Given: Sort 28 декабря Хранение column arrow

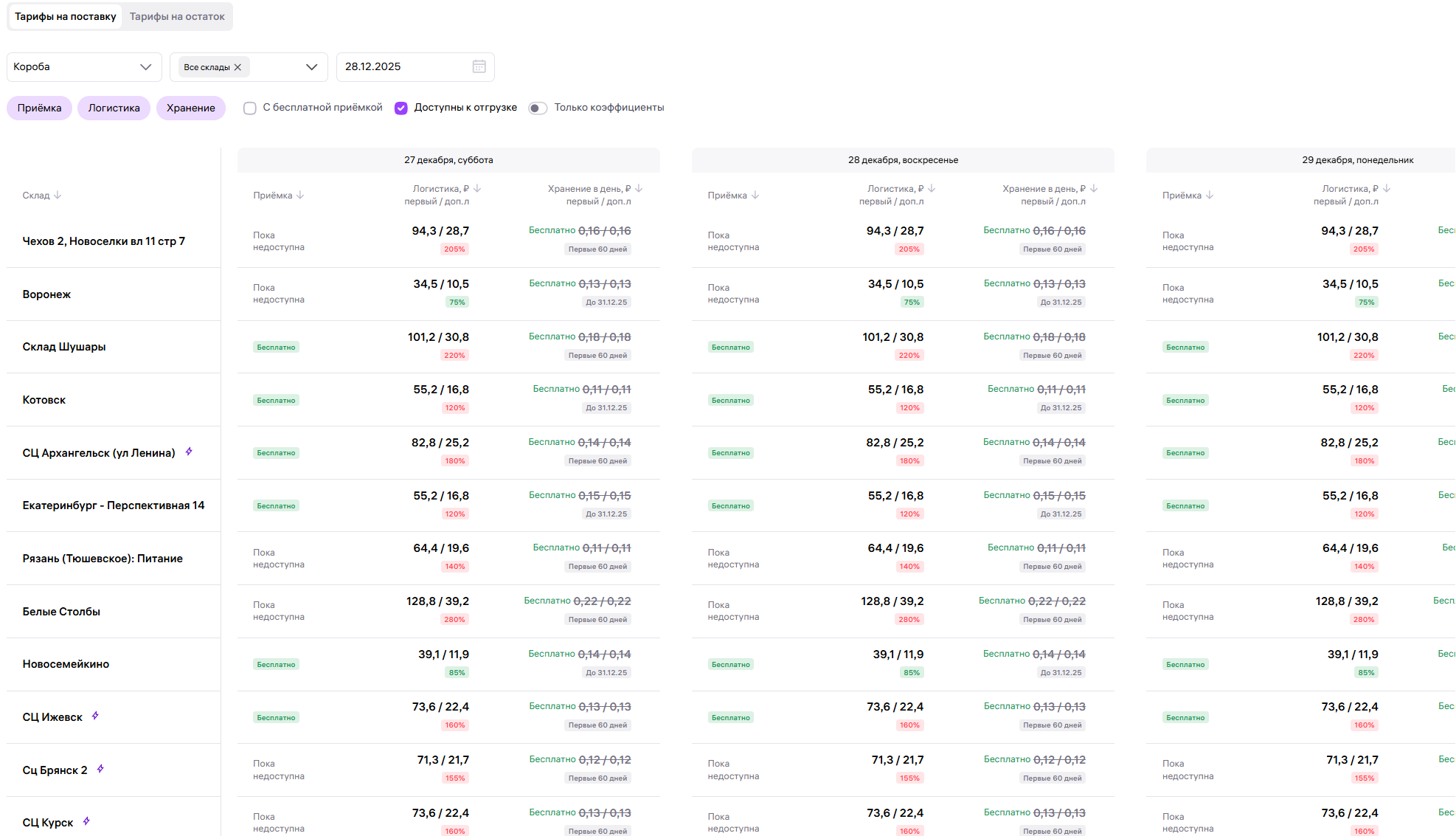Looking at the screenshot, I should pyautogui.click(x=1094, y=189).
